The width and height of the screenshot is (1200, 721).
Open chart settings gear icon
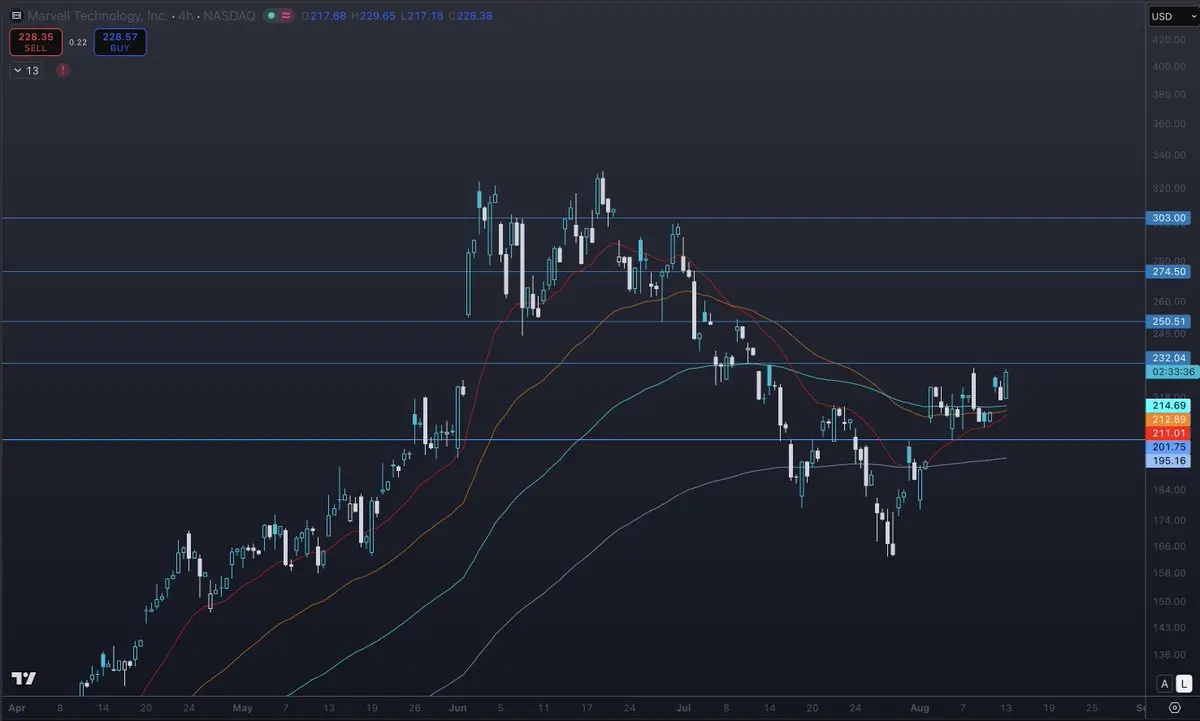click(x=1174, y=707)
